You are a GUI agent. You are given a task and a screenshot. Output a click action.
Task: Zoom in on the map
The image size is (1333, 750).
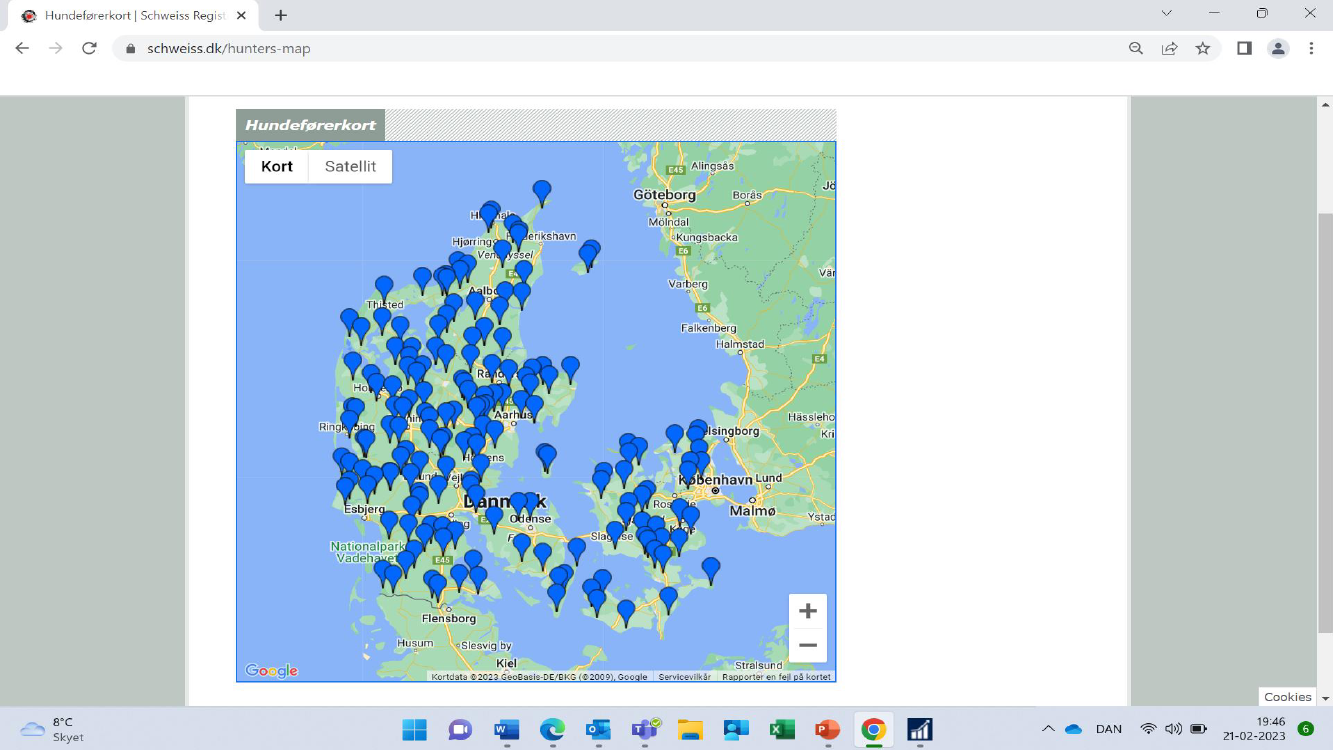click(x=808, y=611)
